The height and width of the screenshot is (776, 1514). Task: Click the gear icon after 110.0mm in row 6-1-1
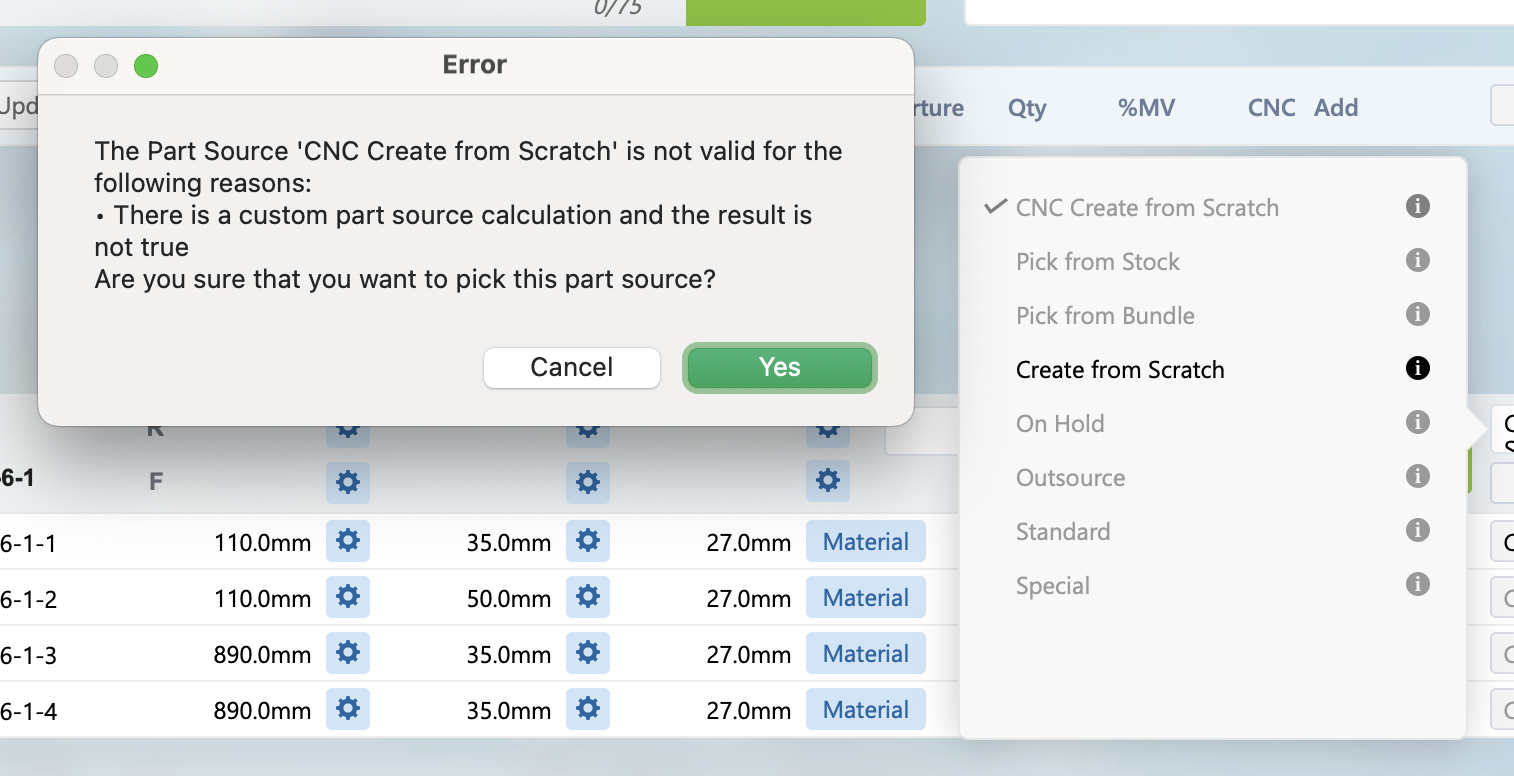point(347,542)
